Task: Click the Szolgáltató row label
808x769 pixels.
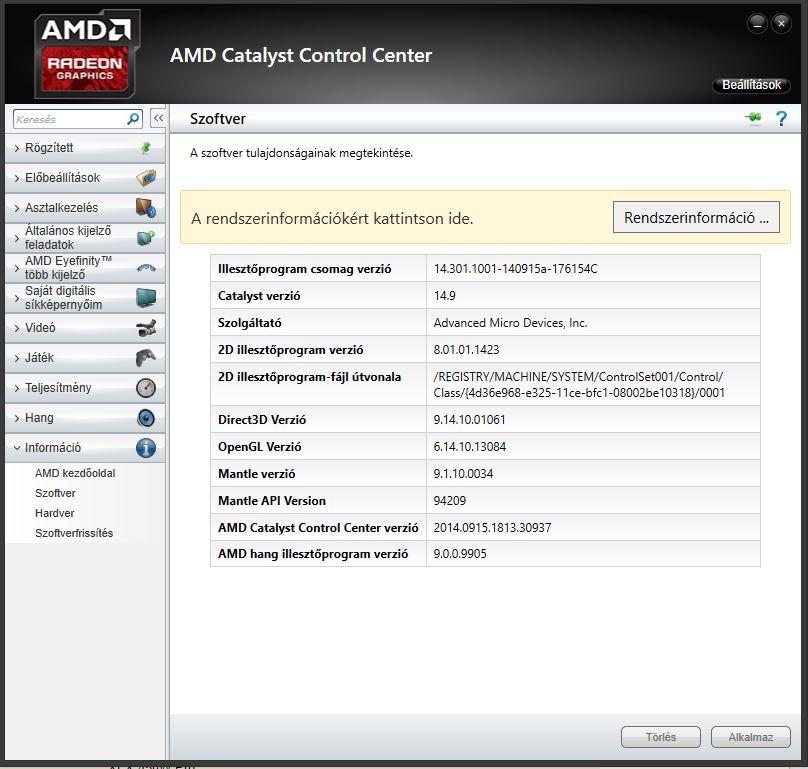Action: (x=249, y=323)
